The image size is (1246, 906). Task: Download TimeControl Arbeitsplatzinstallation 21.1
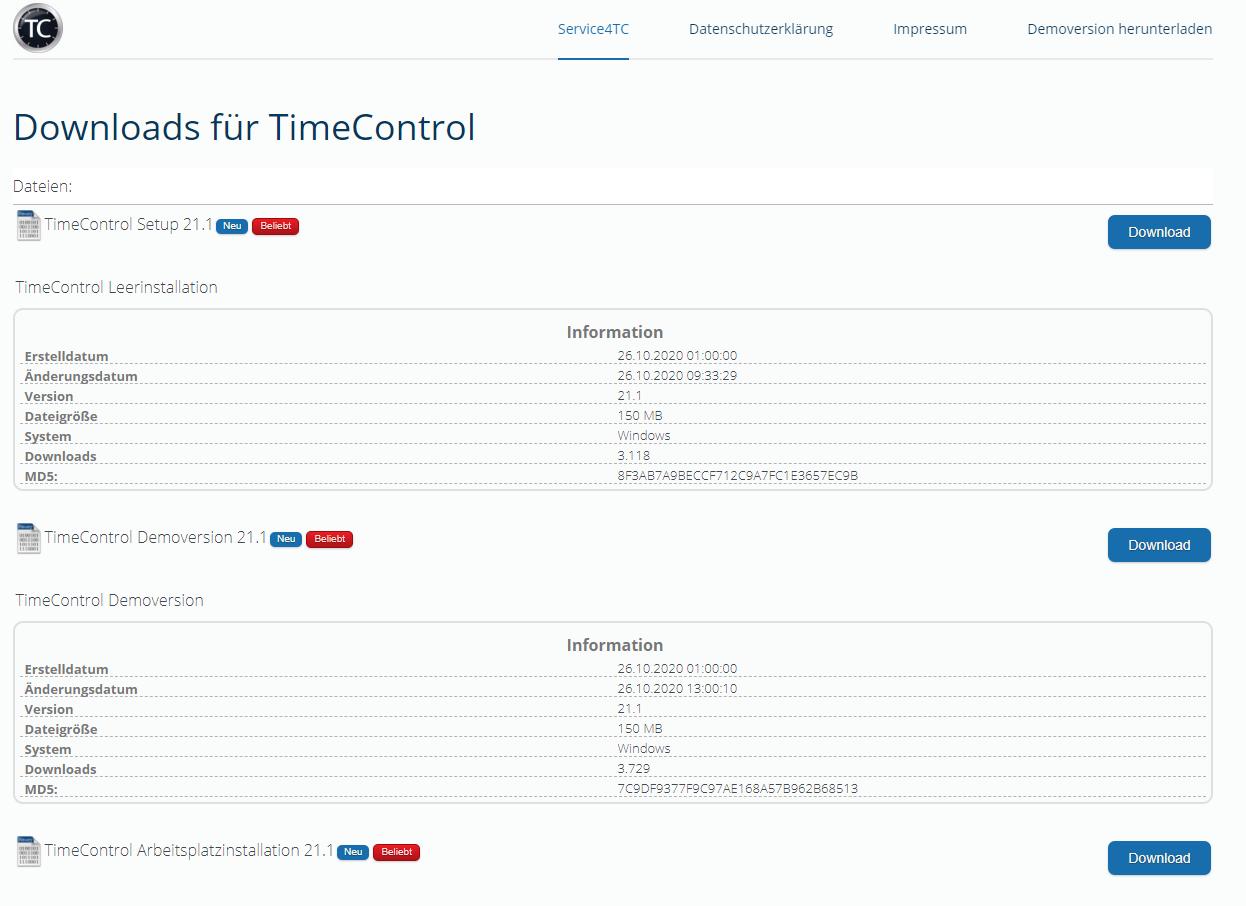[1158, 858]
